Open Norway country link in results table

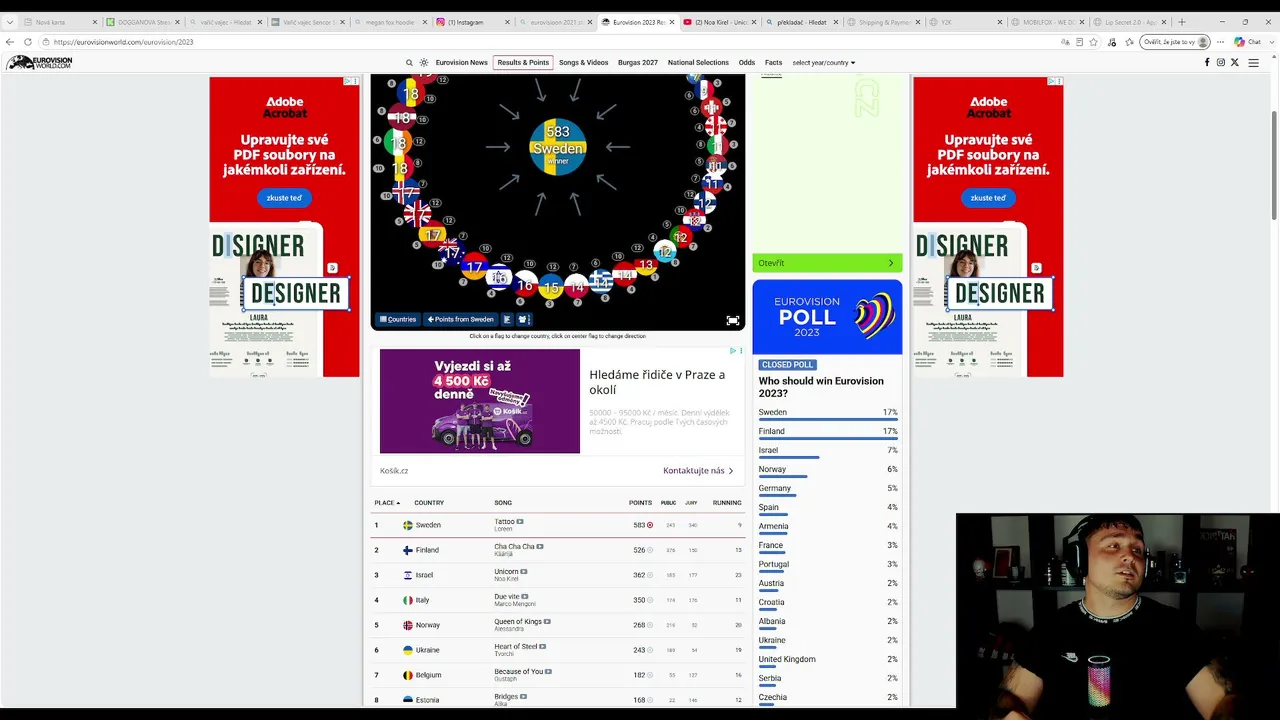[x=428, y=625]
